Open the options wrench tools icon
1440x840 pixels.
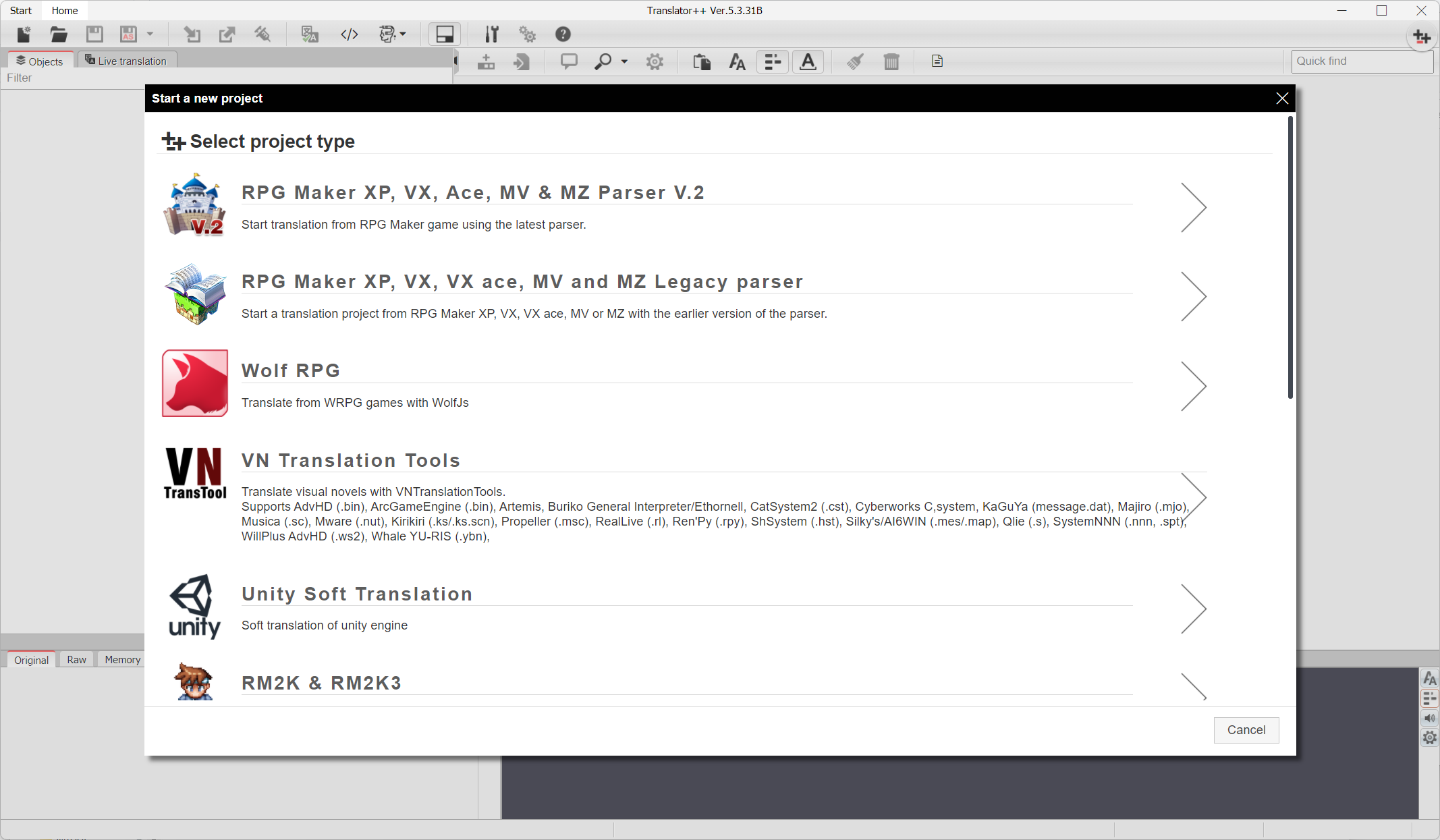coord(492,34)
